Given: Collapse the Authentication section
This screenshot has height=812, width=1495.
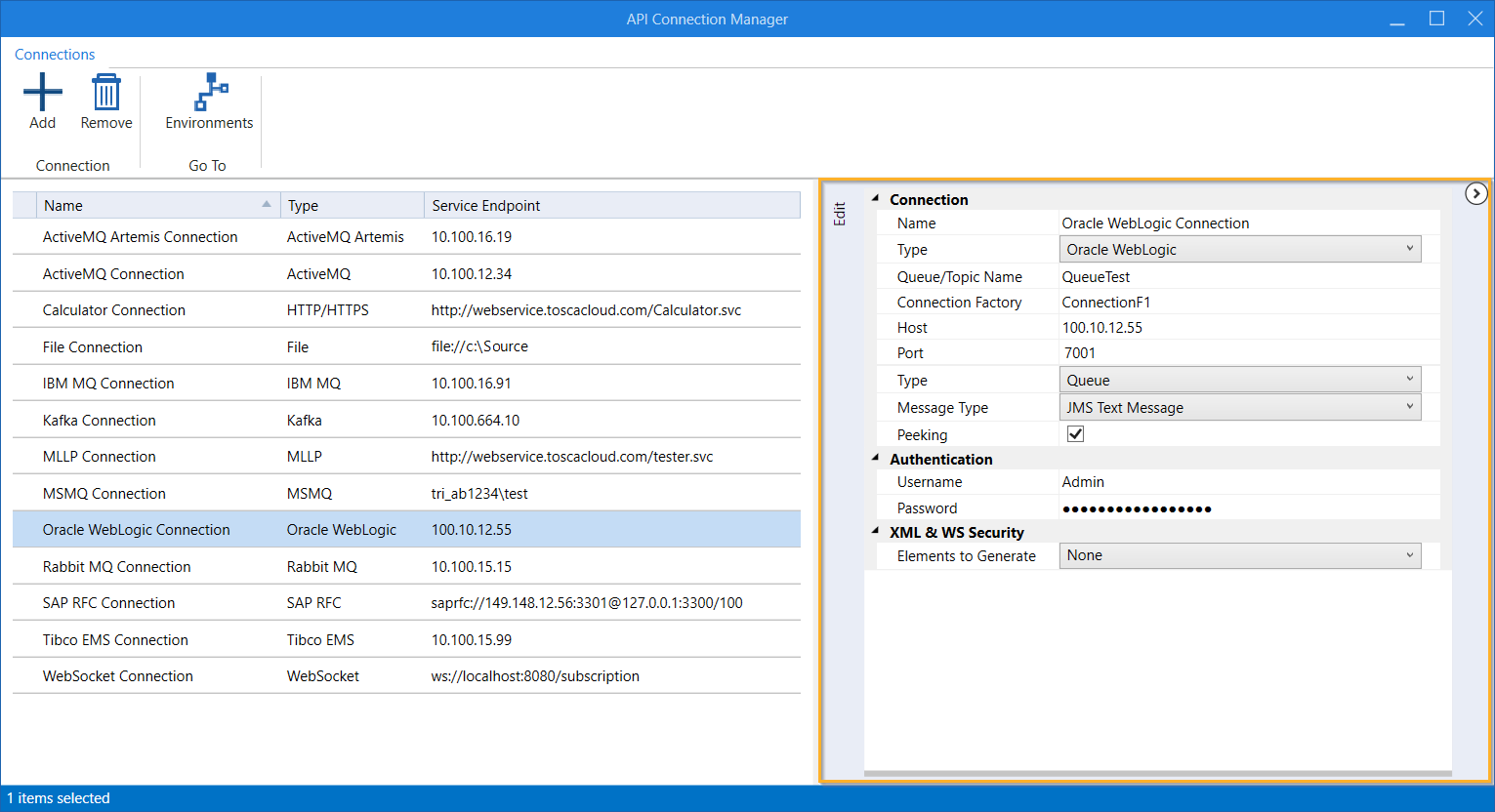Looking at the screenshot, I should [x=875, y=458].
